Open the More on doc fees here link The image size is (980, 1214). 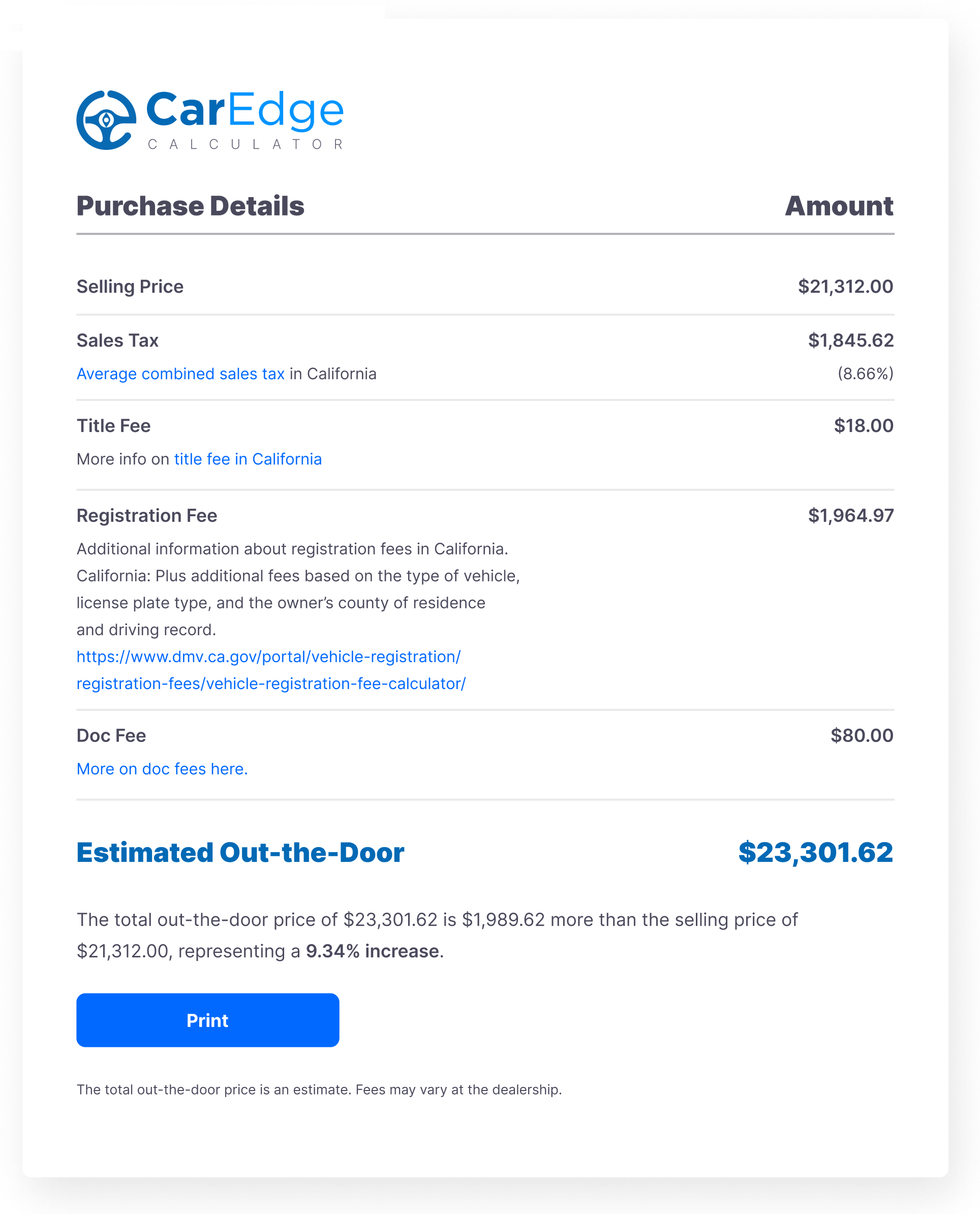click(x=162, y=769)
